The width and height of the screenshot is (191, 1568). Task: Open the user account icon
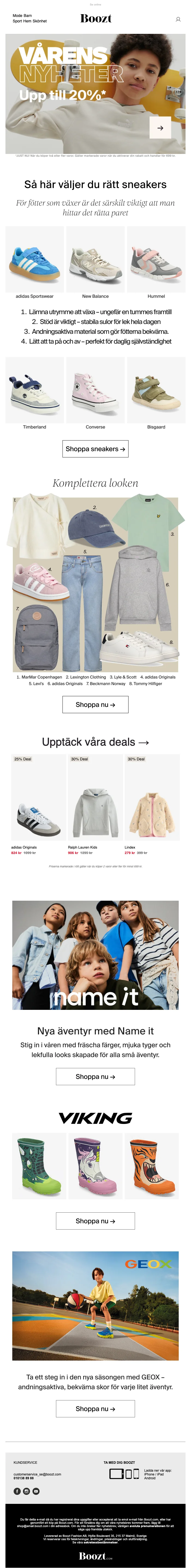178,19
